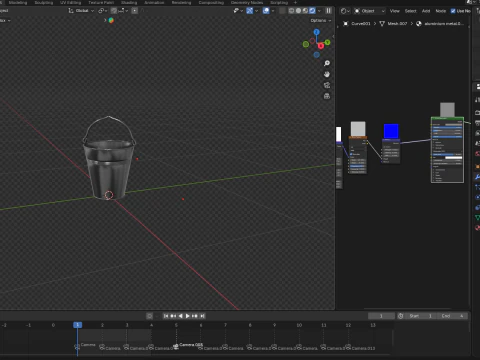Add a new workspace with plus button
Screen dimensions: 480x360
(295, 2)
